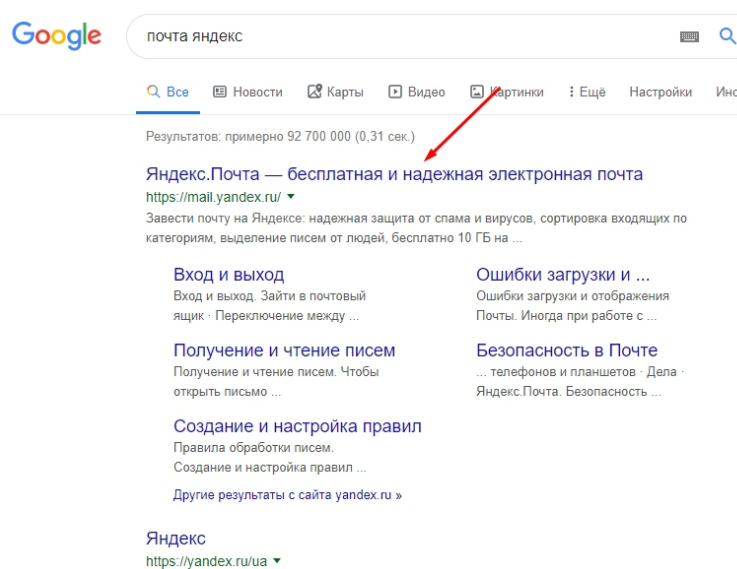Image resolution: width=737 pixels, height=569 pixels.
Task: Open the 'Карты' tab
Action: point(336,92)
